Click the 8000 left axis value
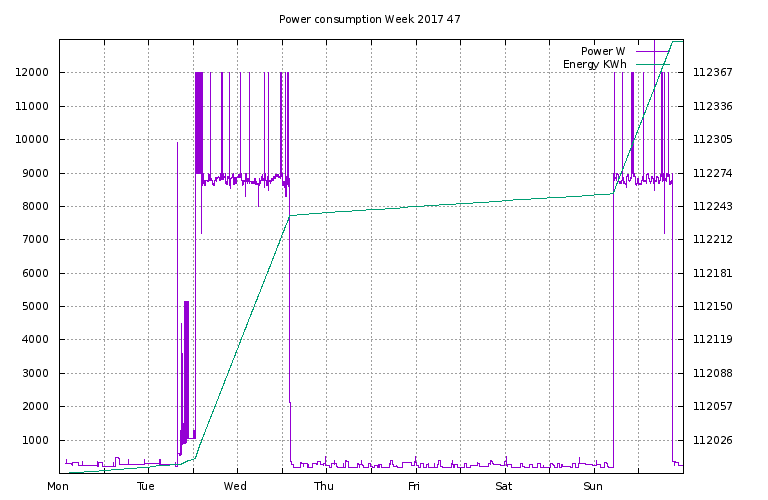The height and width of the screenshot is (500, 768). (35, 206)
